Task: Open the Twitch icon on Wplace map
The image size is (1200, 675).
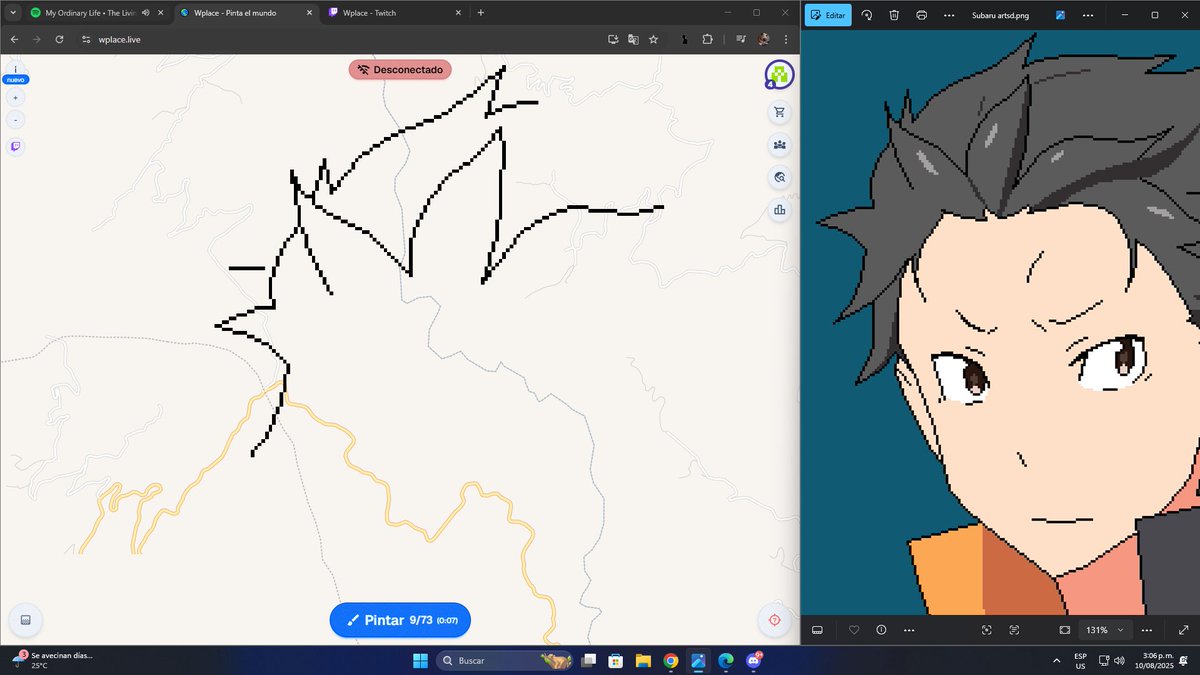Action: point(16,146)
